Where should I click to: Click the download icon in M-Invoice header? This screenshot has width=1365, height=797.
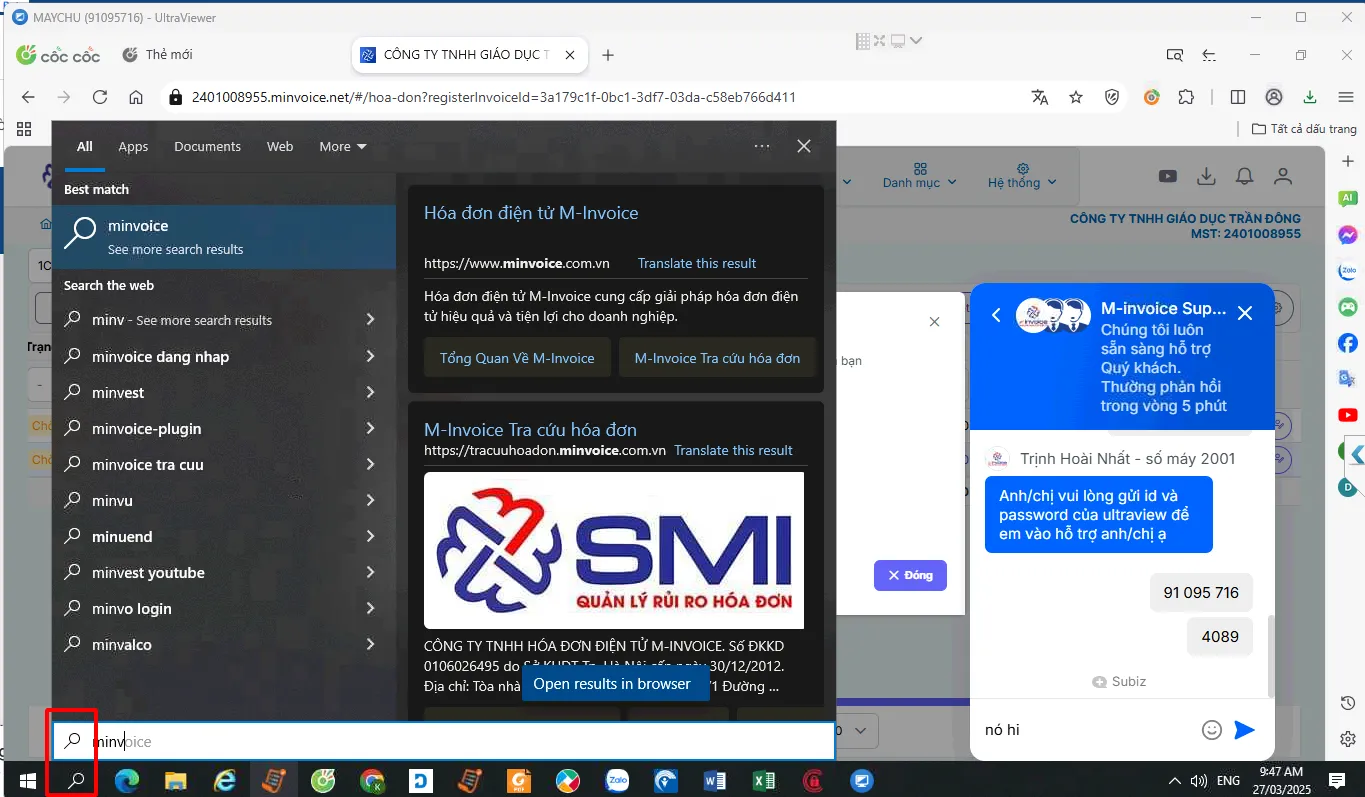click(1206, 176)
